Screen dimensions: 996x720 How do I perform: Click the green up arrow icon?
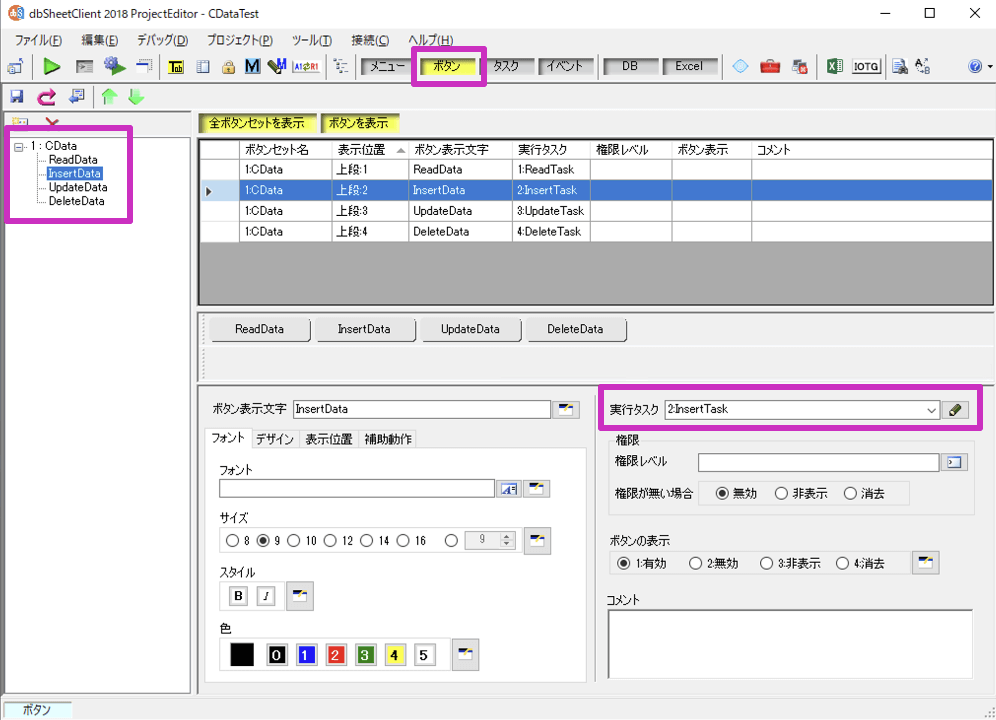(109, 97)
